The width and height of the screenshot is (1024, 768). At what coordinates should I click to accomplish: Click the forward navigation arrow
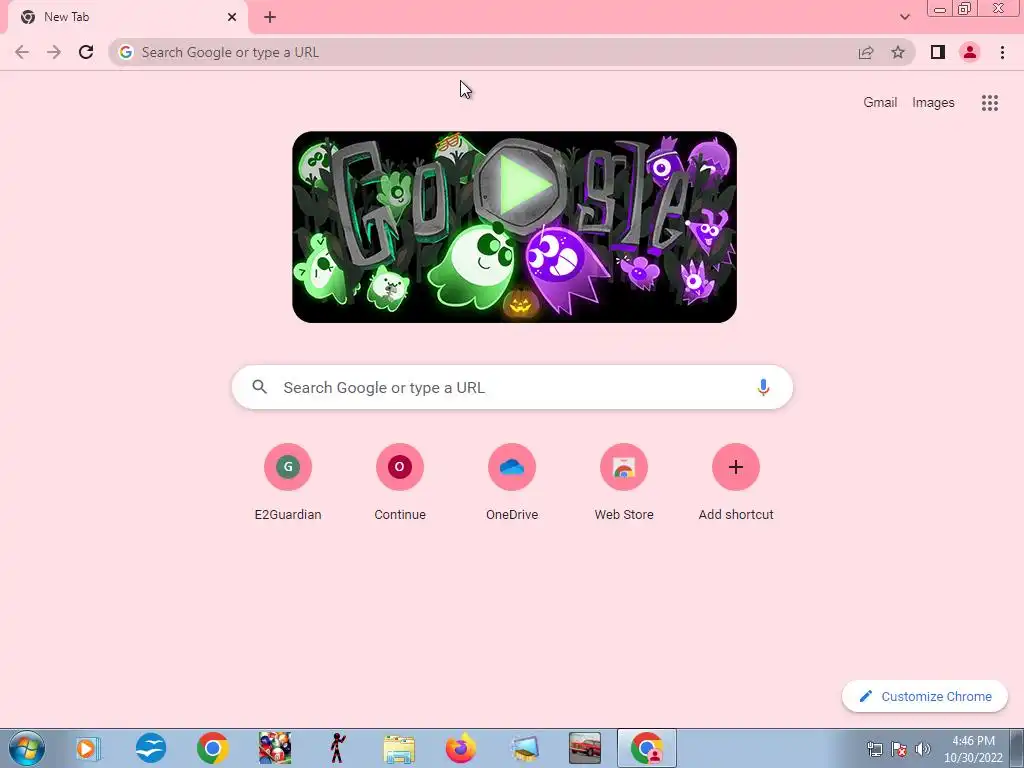pyautogui.click(x=54, y=52)
